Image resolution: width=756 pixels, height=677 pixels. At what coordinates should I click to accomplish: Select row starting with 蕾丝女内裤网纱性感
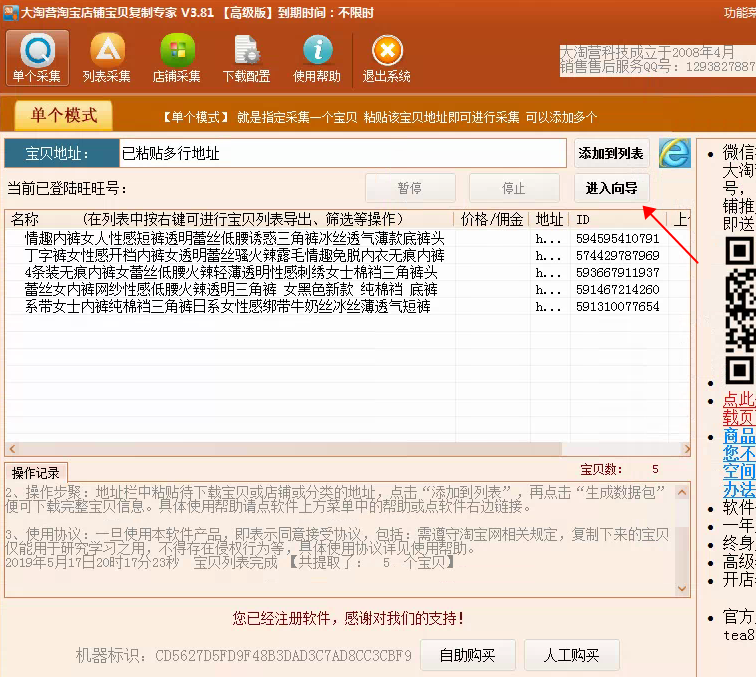(347, 289)
